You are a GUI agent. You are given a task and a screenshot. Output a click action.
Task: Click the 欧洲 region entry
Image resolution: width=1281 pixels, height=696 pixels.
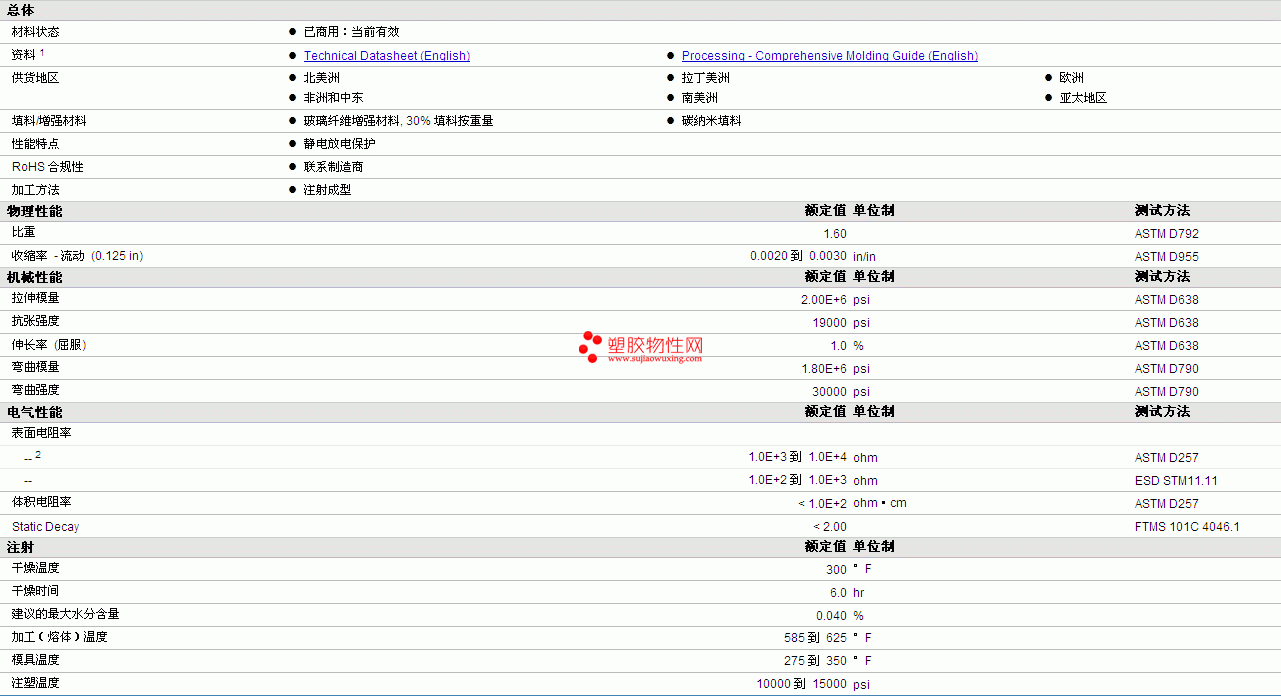(1071, 78)
